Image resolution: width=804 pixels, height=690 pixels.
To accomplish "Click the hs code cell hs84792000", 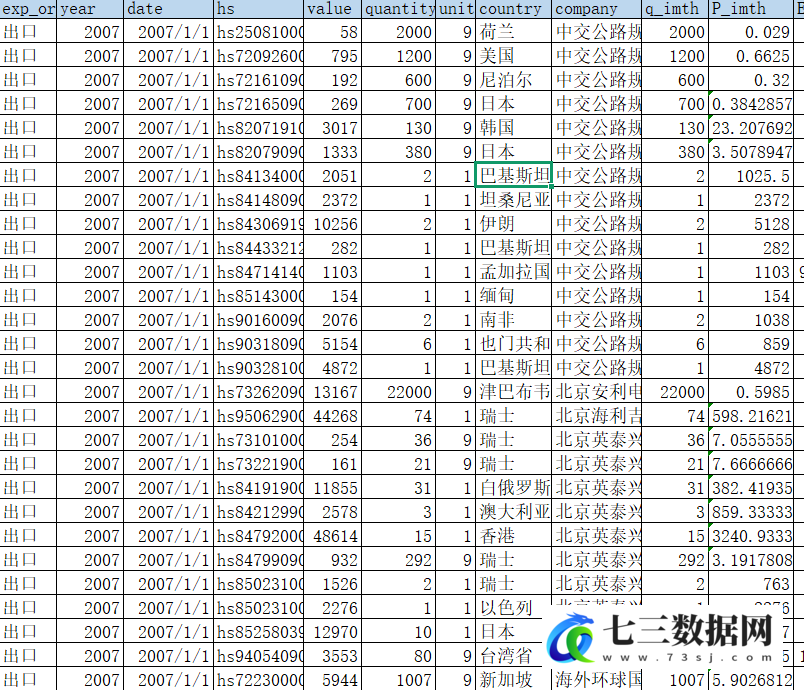I will pos(258,536).
